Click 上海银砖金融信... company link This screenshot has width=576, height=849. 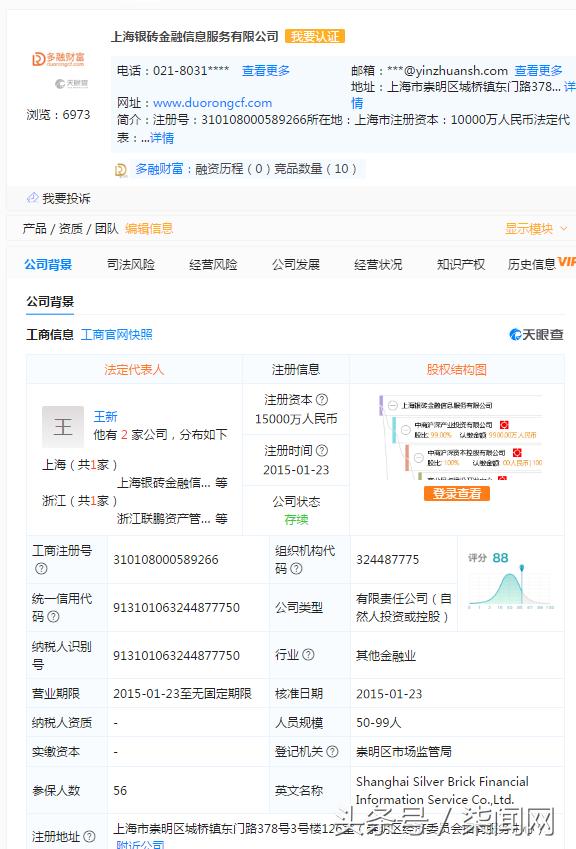point(164,482)
